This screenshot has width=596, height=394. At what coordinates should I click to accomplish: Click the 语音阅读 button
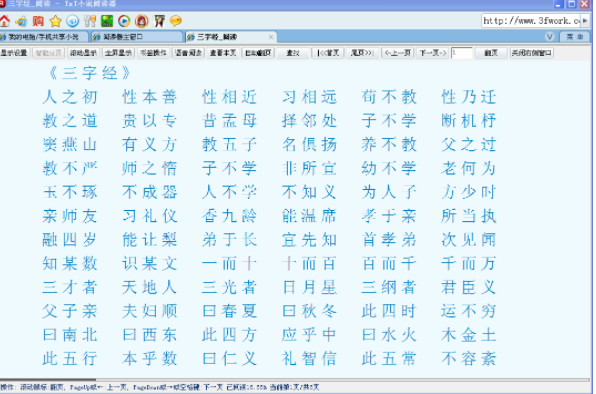tap(188, 53)
